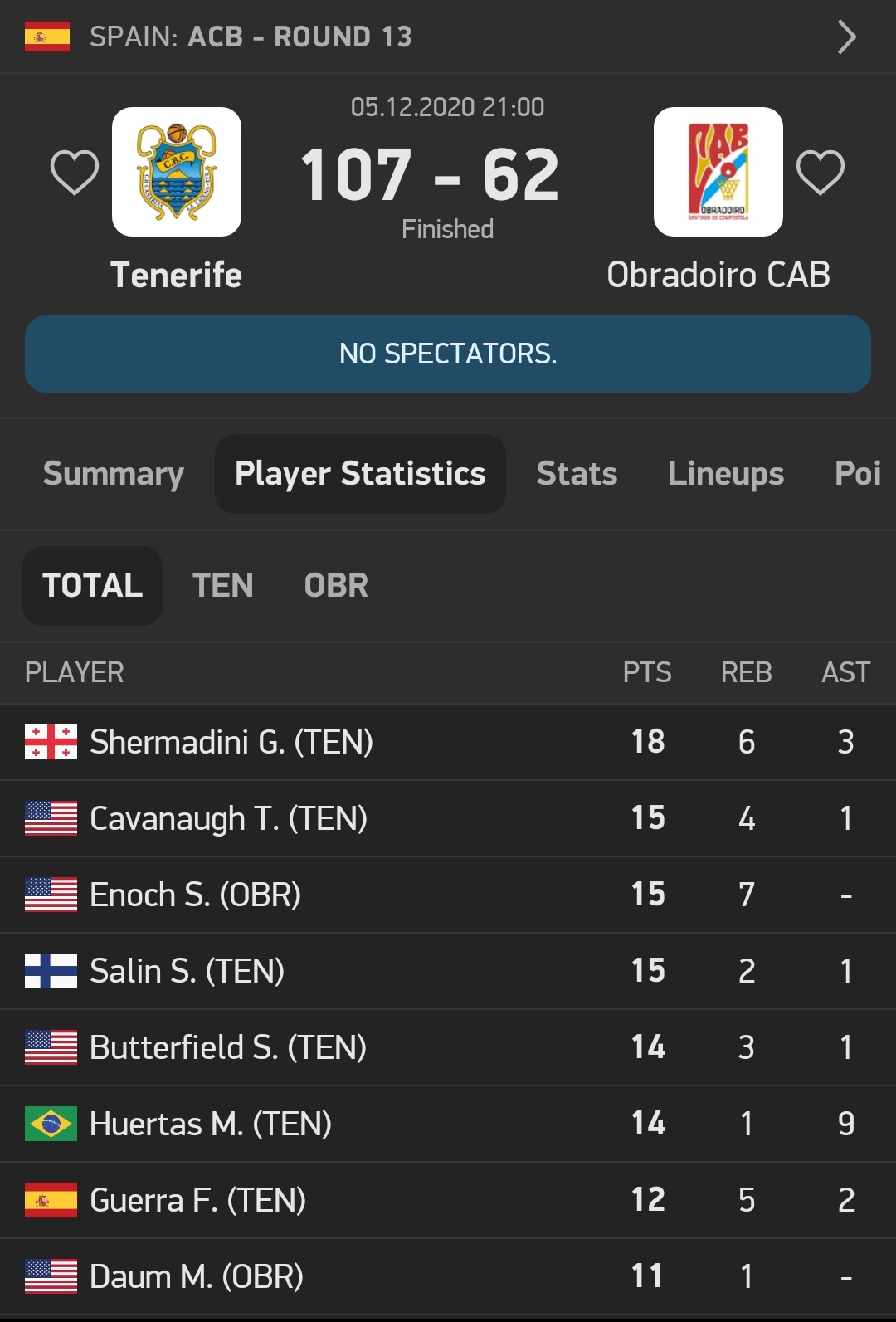The height and width of the screenshot is (1322, 896).
Task: Expand league details with the right chevron
Action: coord(846,37)
